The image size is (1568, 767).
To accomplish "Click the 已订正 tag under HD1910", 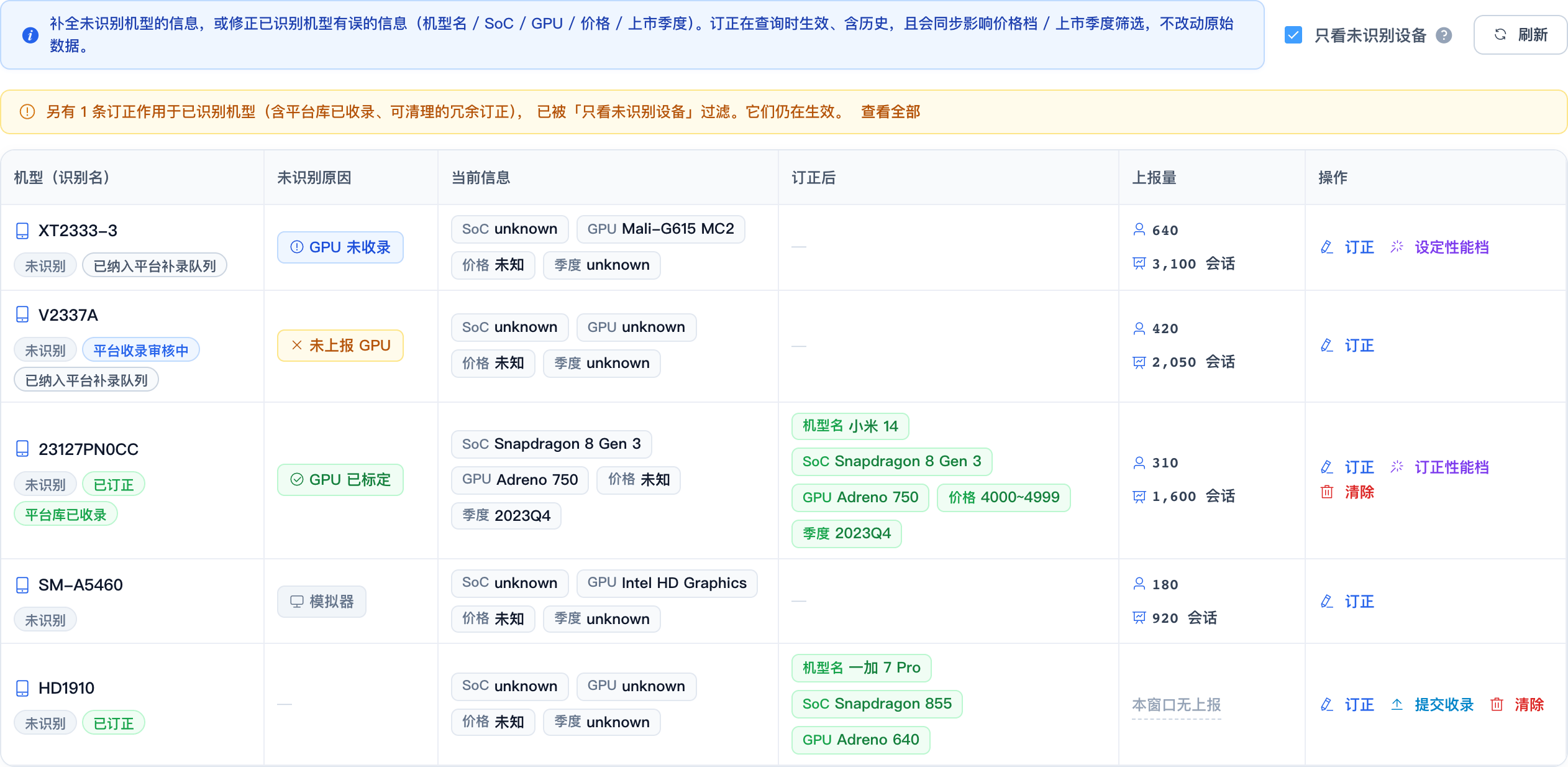I will tap(114, 723).
